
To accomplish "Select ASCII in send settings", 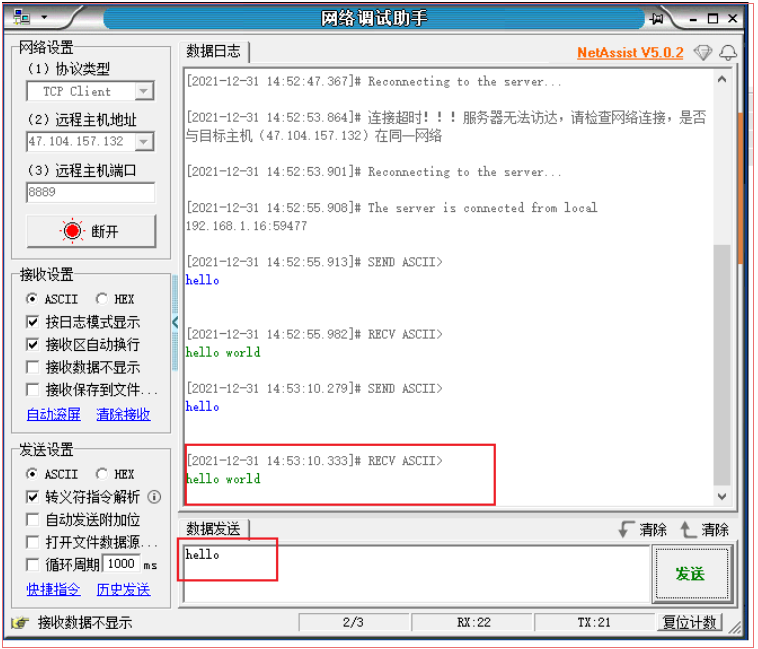I will 52,474.
